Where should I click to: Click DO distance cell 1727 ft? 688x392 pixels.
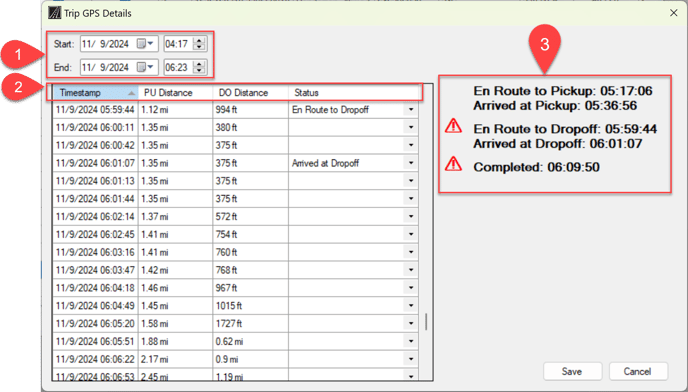pyautogui.click(x=251, y=324)
